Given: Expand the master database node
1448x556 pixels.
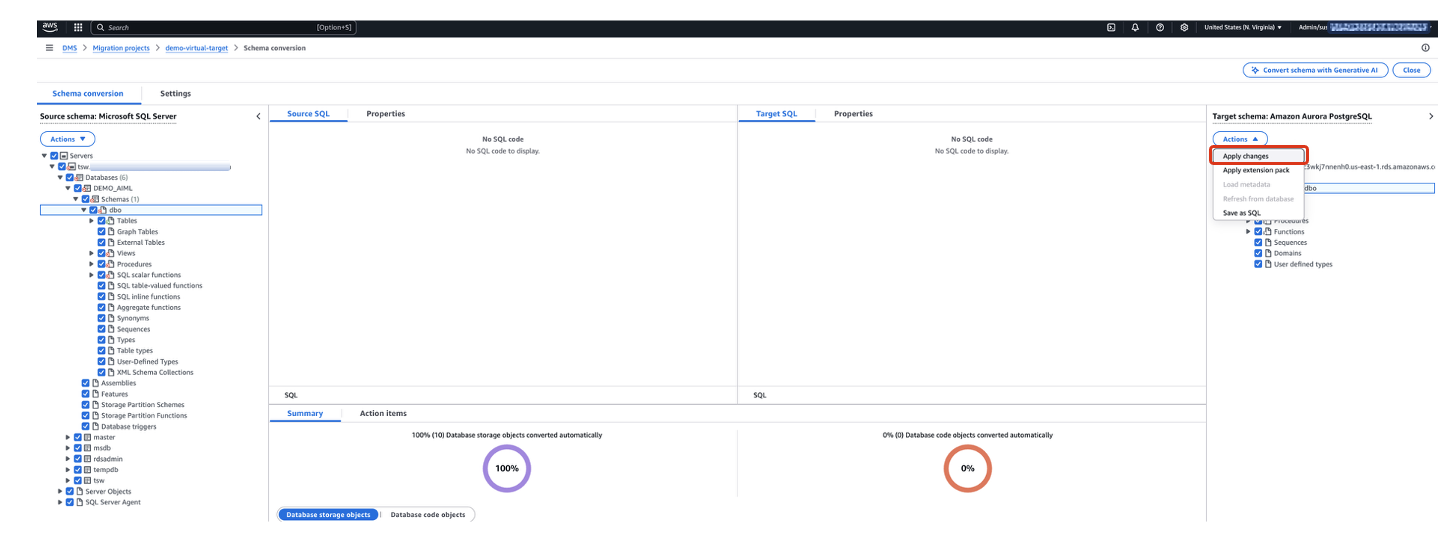Looking at the screenshot, I should pyautogui.click(x=68, y=437).
